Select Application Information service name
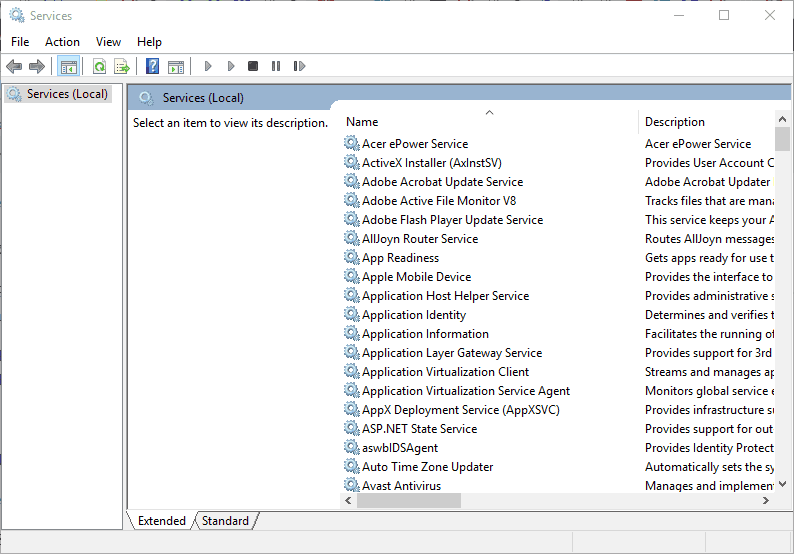Viewport: 794px width, 554px height. [x=425, y=334]
